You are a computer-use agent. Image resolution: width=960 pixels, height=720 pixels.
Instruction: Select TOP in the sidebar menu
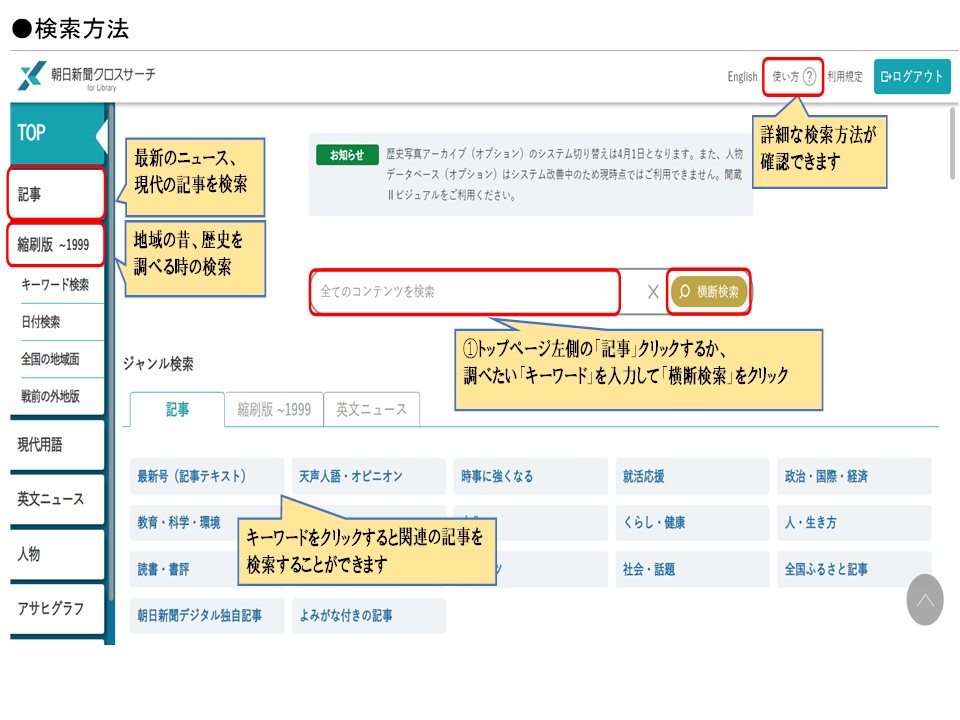58,133
